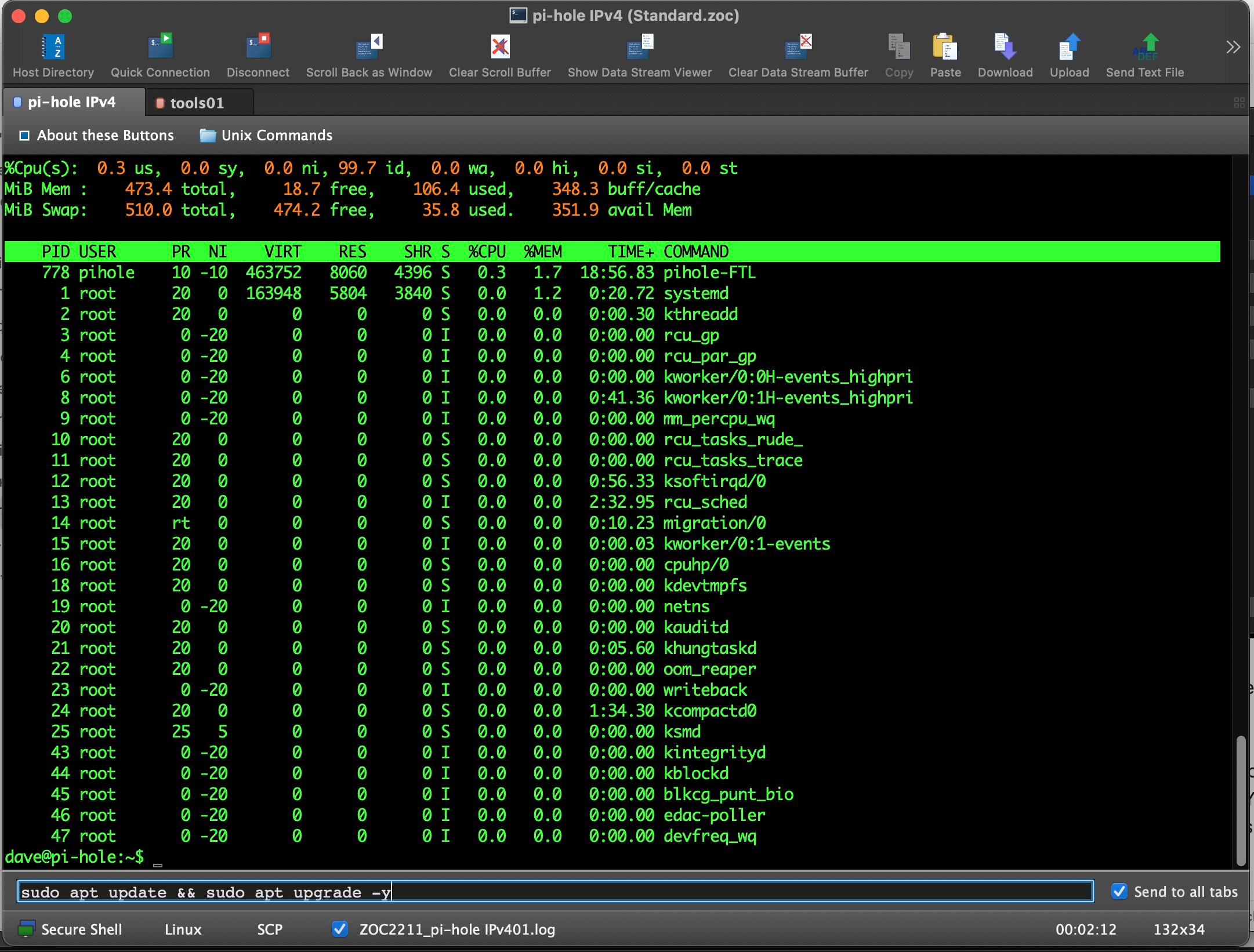
Task: Open the Host Directory
Action: pyautogui.click(x=53, y=53)
